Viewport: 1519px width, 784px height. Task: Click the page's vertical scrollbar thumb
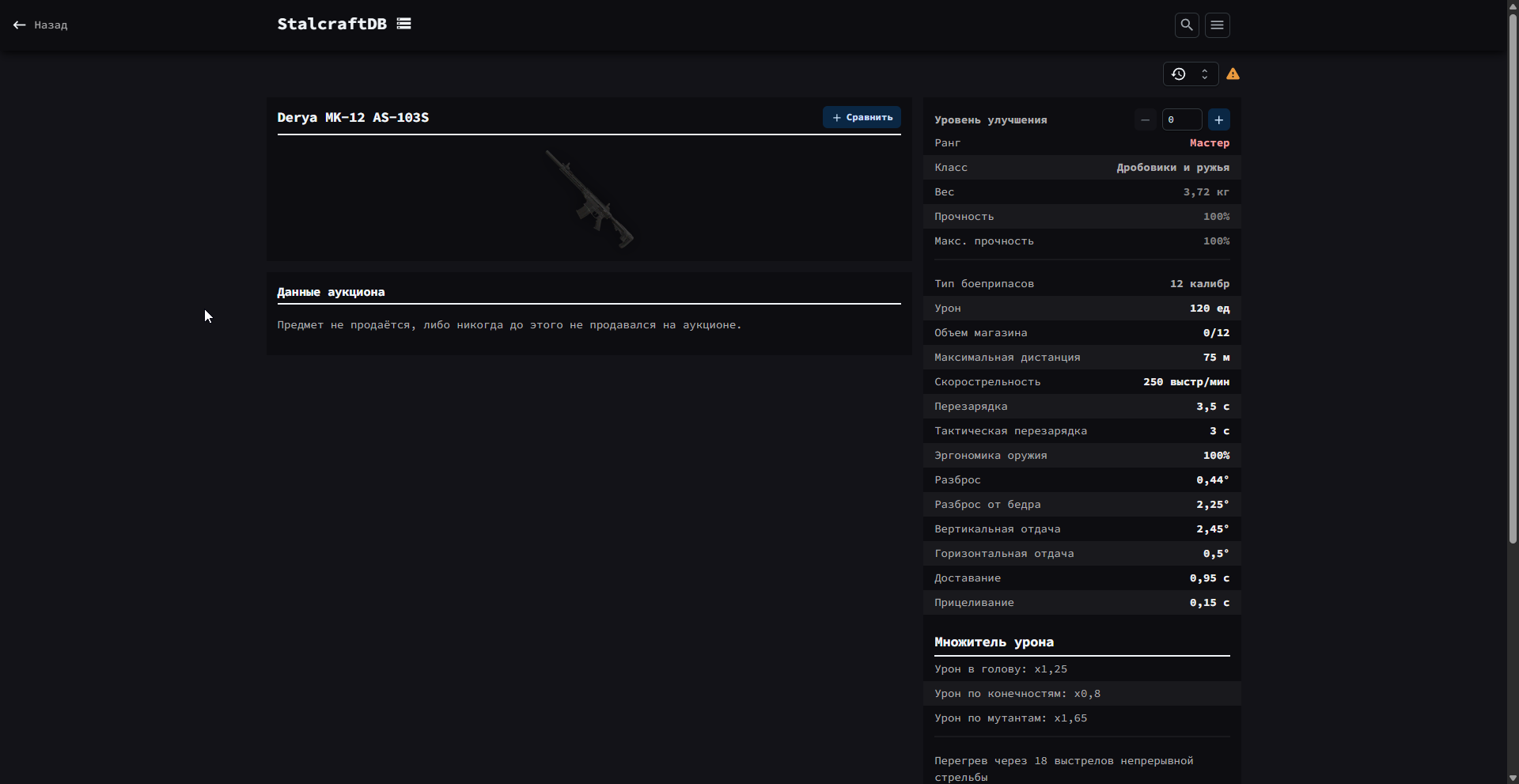click(x=1513, y=277)
